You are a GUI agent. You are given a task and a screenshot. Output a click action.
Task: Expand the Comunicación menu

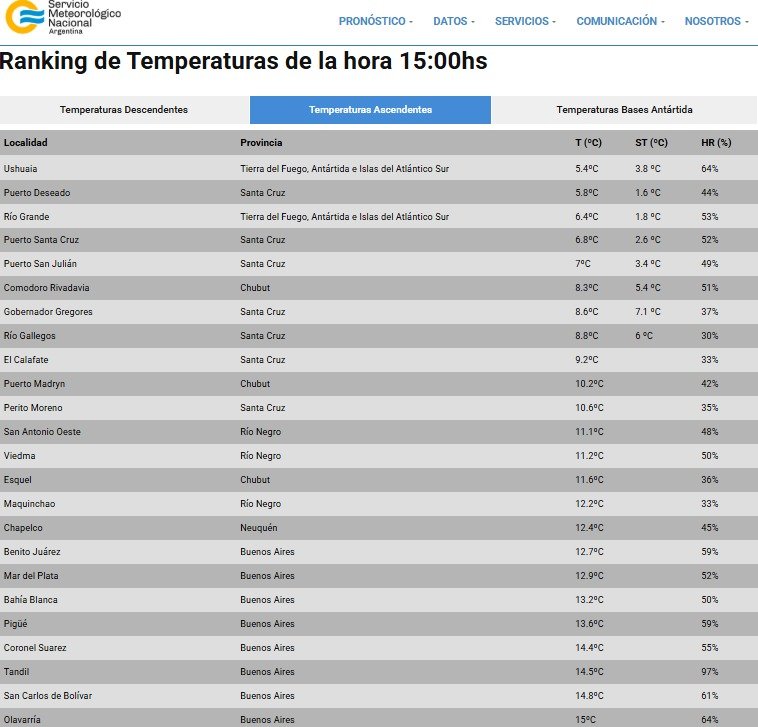pyautogui.click(x=620, y=21)
